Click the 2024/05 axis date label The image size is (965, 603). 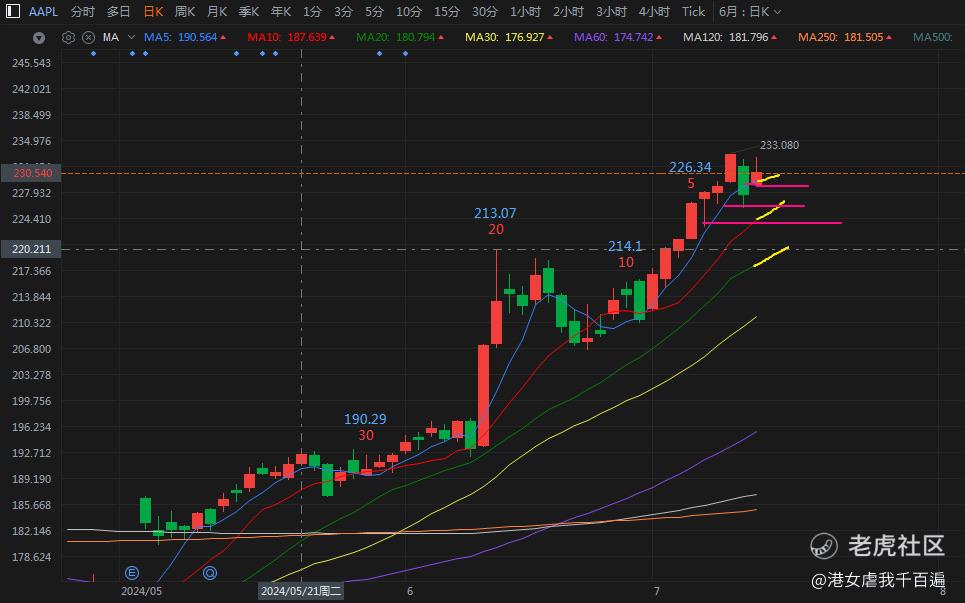pyautogui.click(x=142, y=591)
